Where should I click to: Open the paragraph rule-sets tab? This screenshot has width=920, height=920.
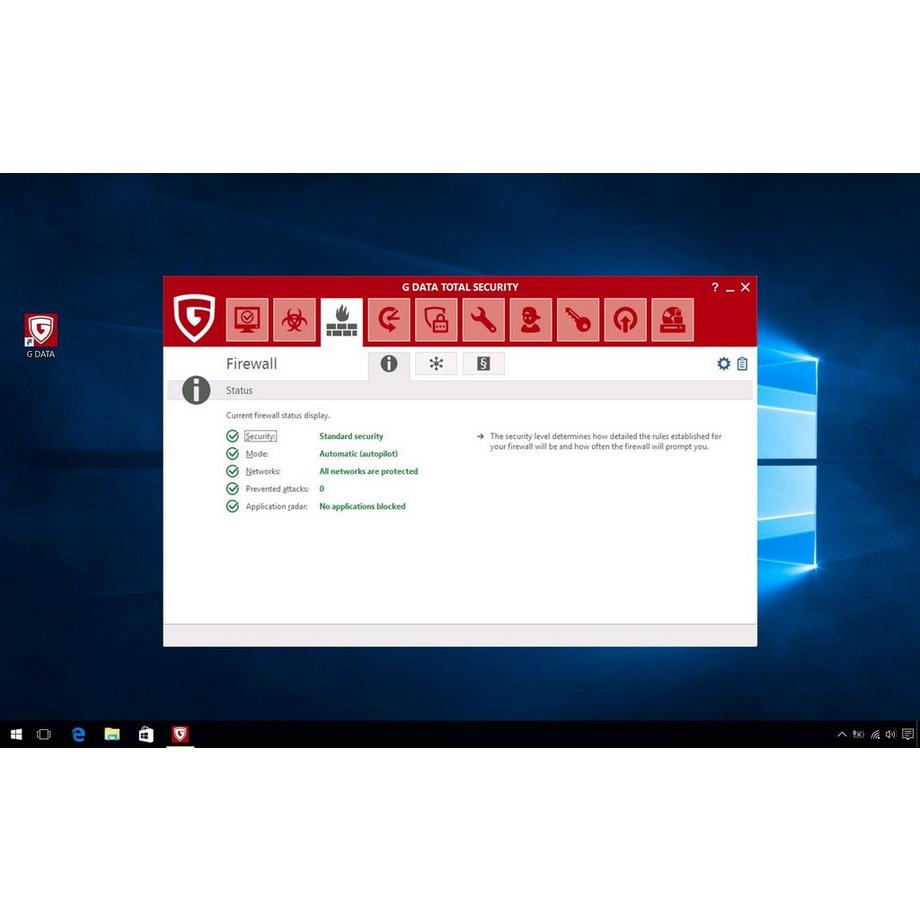coord(484,364)
